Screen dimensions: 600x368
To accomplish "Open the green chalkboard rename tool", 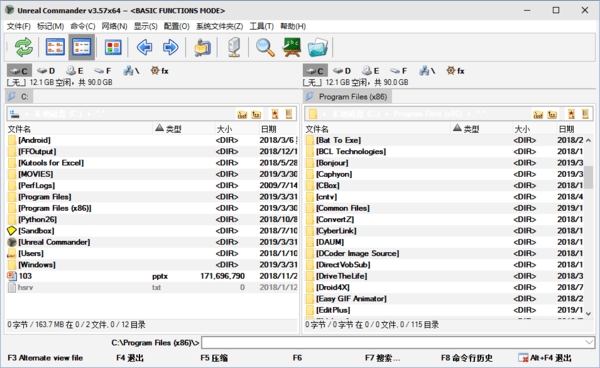I will tap(292, 47).
